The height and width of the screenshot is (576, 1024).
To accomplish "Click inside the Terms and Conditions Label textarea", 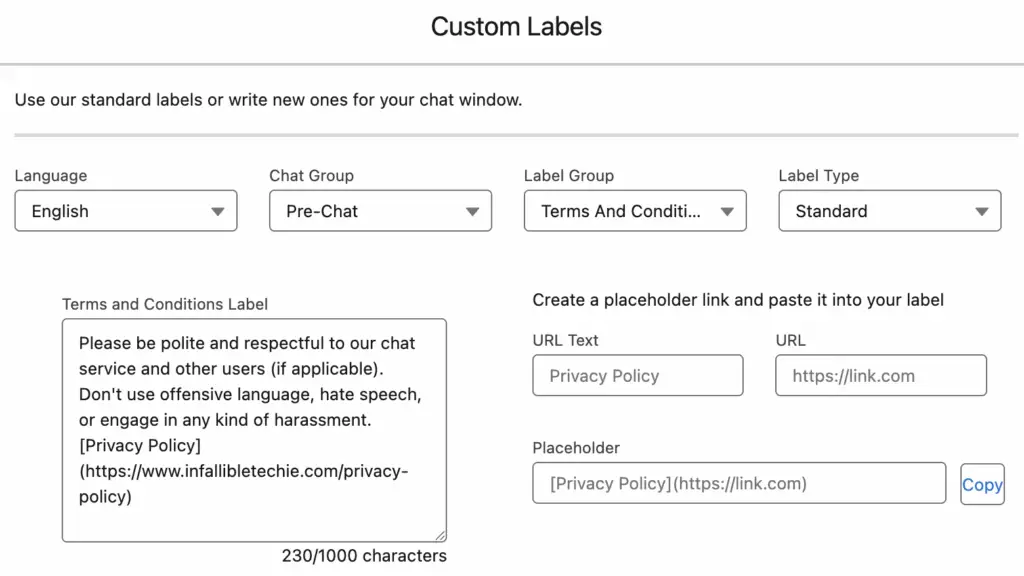I will [255, 430].
